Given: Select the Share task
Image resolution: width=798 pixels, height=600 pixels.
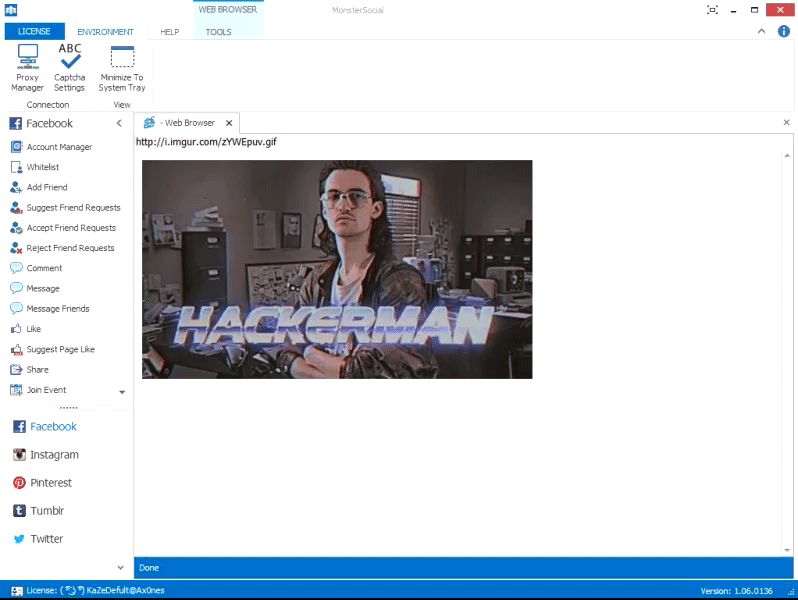Looking at the screenshot, I should pyautogui.click(x=30, y=369).
